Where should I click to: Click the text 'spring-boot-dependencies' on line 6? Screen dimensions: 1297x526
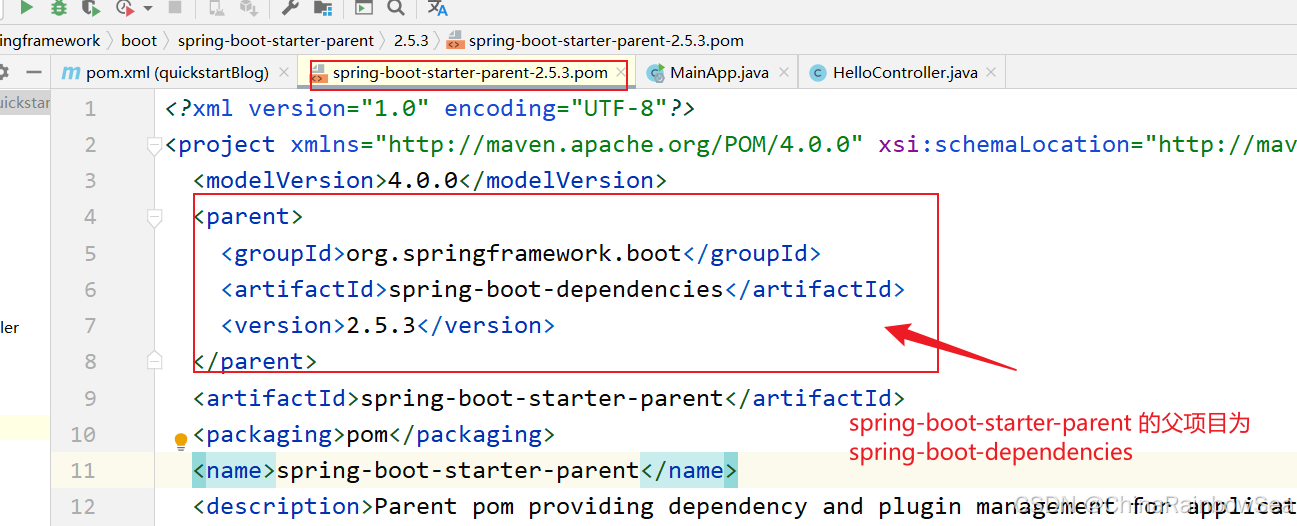[555, 290]
